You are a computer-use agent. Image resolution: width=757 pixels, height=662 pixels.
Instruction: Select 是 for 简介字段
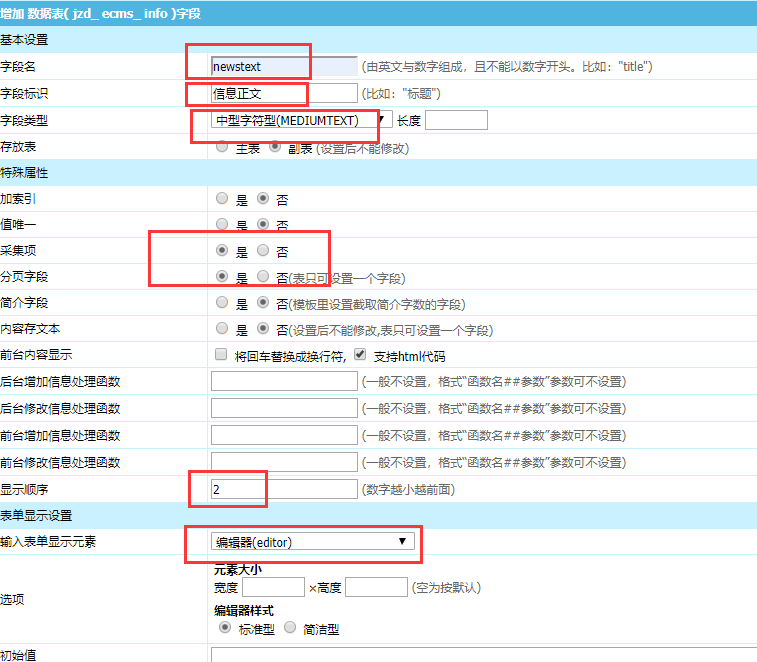(x=222, y=302)
